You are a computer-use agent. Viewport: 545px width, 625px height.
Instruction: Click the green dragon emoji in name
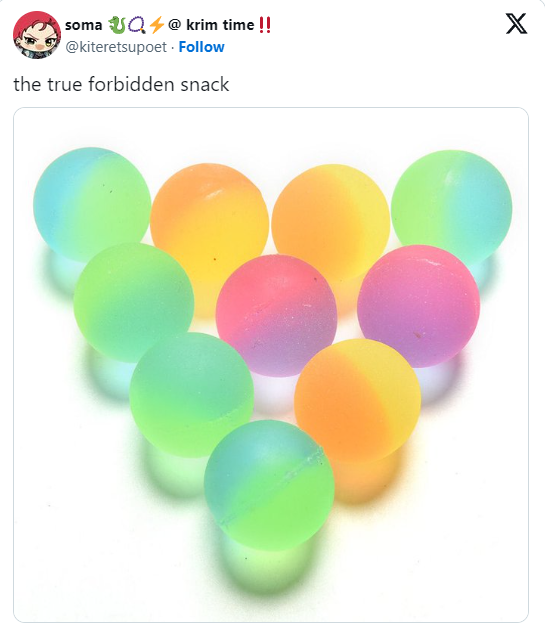click(x=117, y=25)
